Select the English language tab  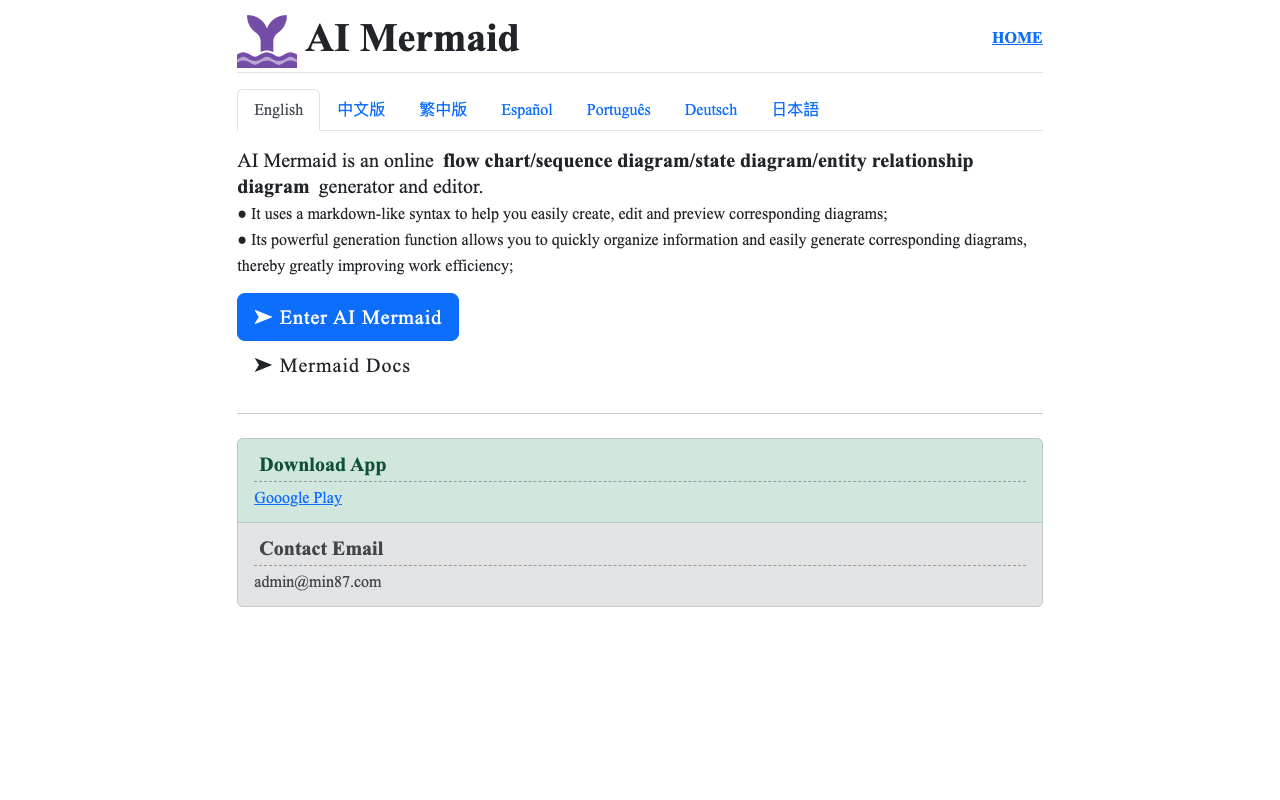(278, 110)
